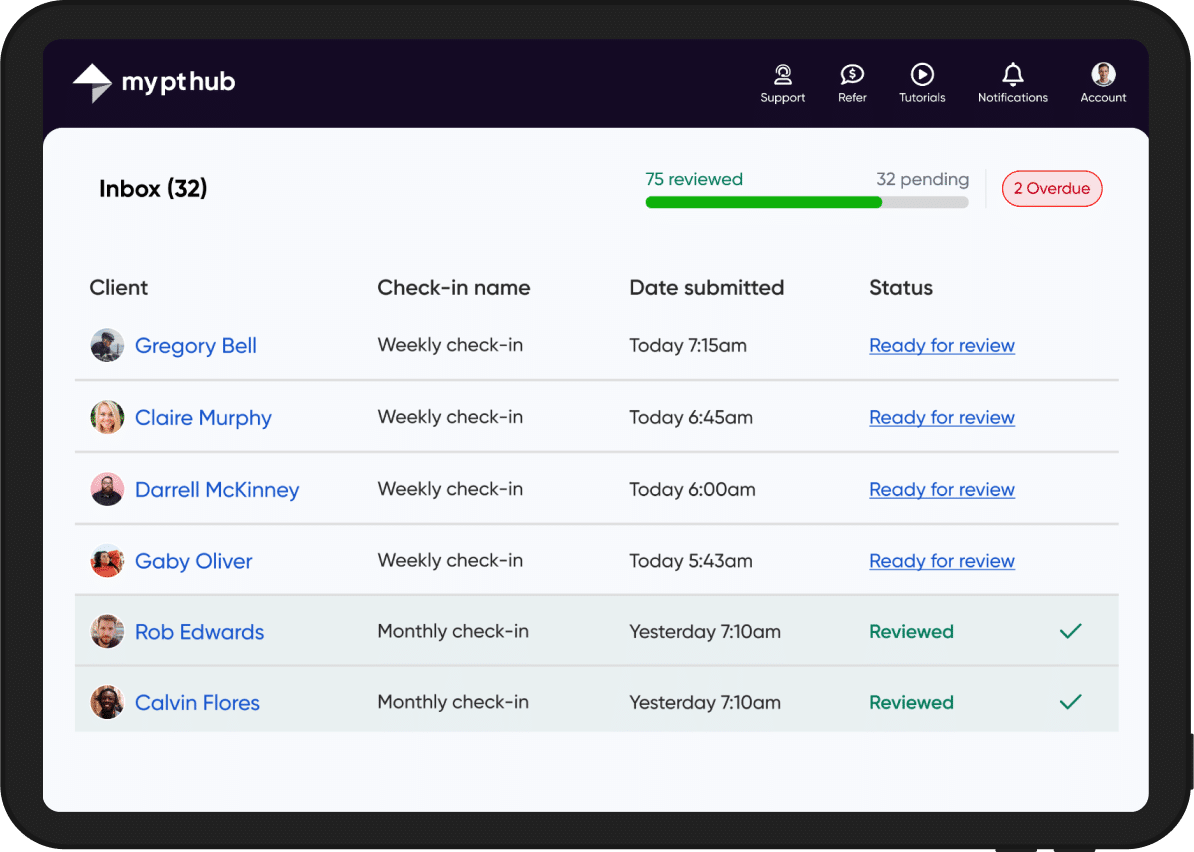
Task: Select the 2 Overdue badge
Action: pos(1052,188)
